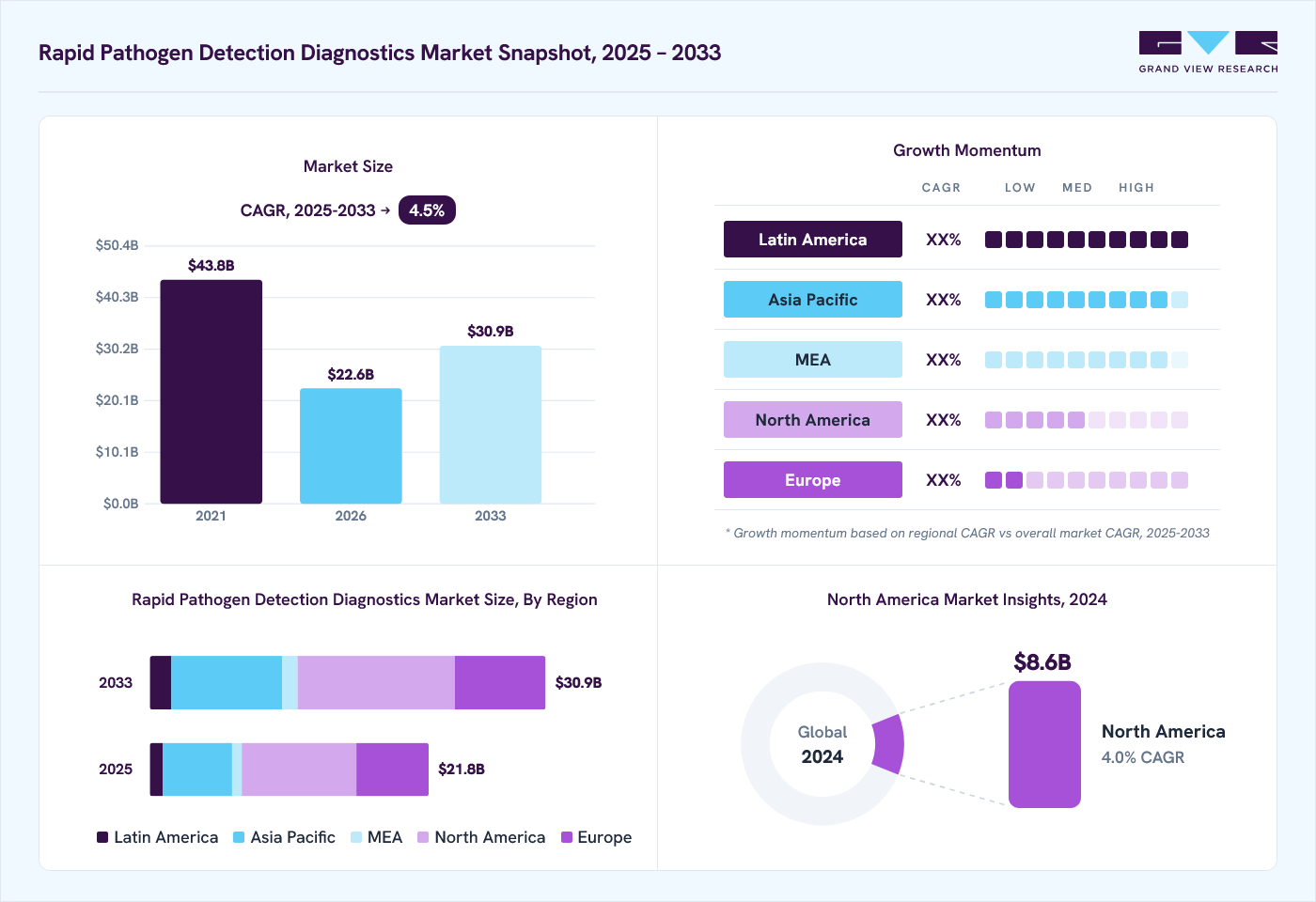Click the main snapshot title
Image resolution: width=1316 pixels, height=902 pixels.
point(380,53)
